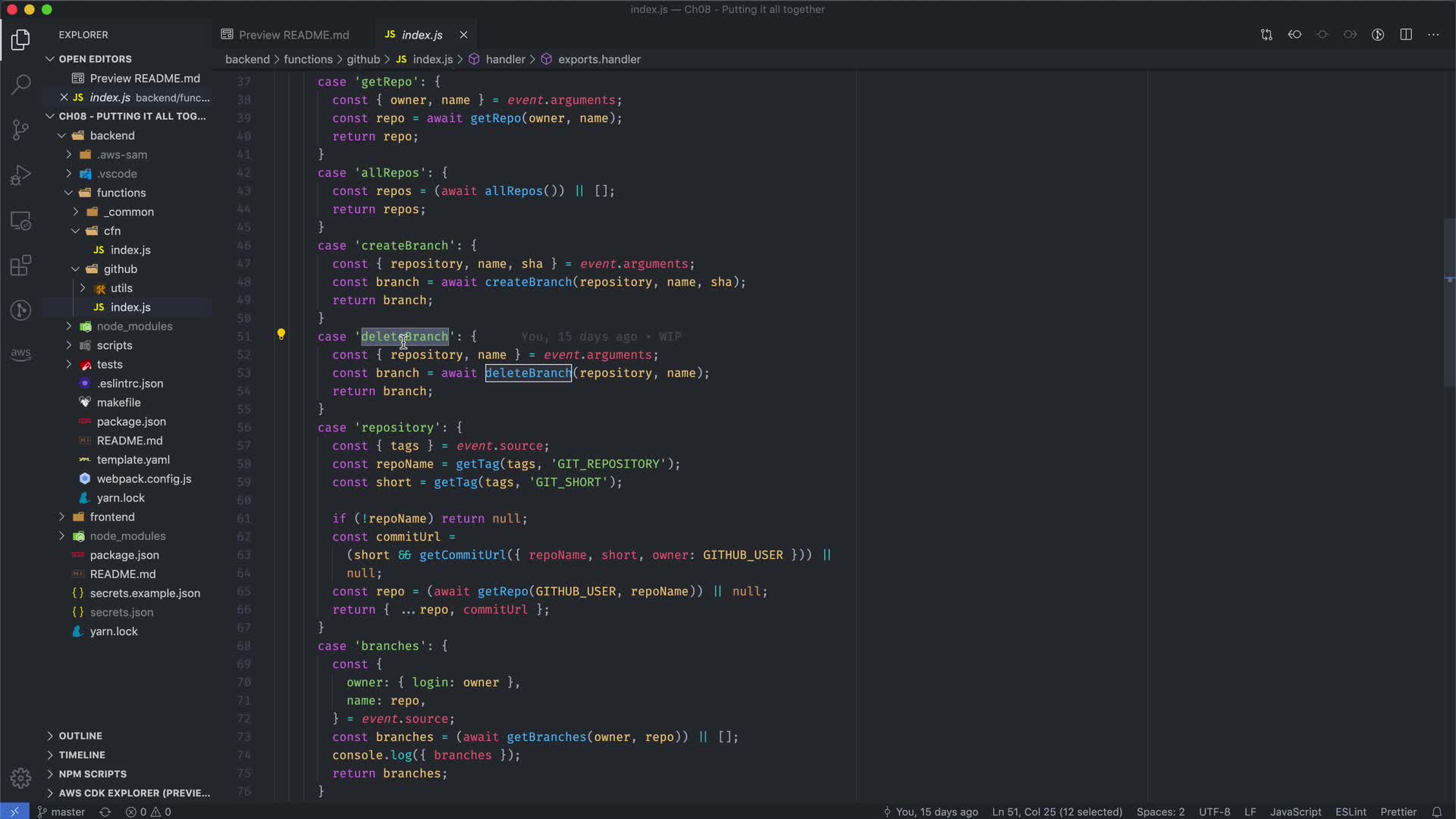The height and width of the screenshot is (819, 1456).
Task: Click the editor vertical scrollbar
Action: 1449,303
